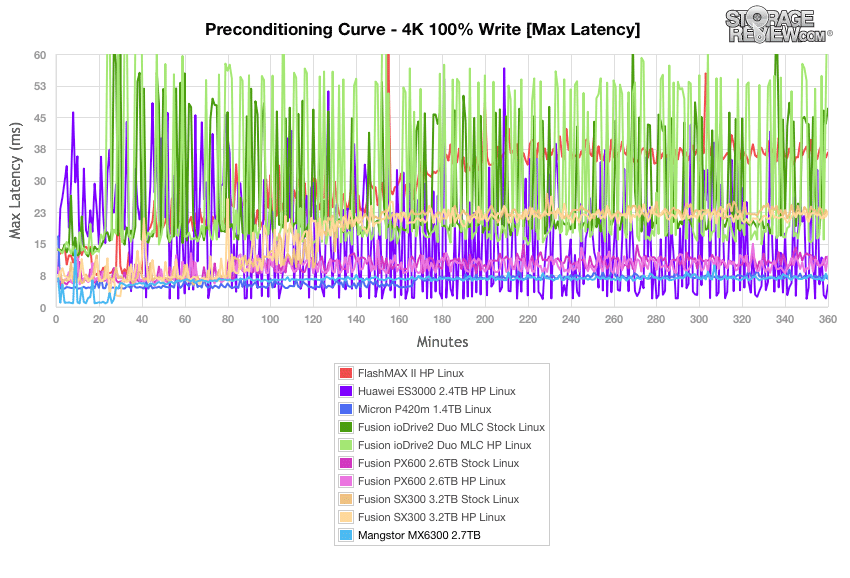This screenshot has width=850, height=578.
Task: Select the 45 ms y-axis tick label
Action: pyautogui.click(x=40, y=118)
